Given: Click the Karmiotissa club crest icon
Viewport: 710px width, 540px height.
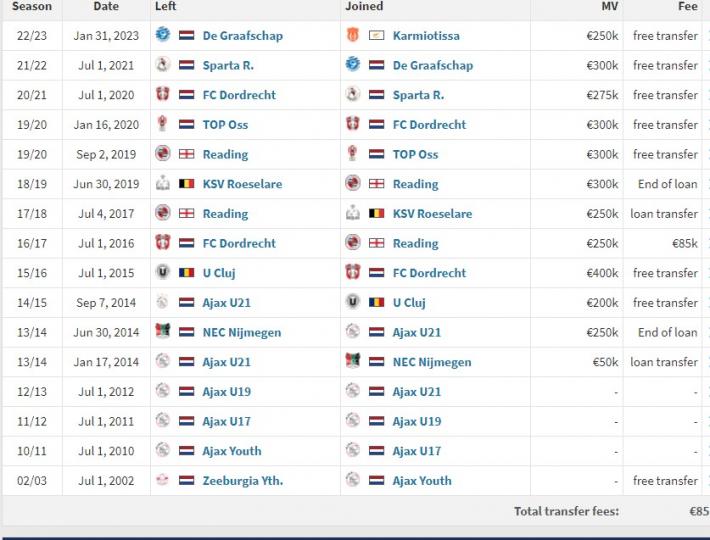Looking at the screenshot, I should [352, 35].
